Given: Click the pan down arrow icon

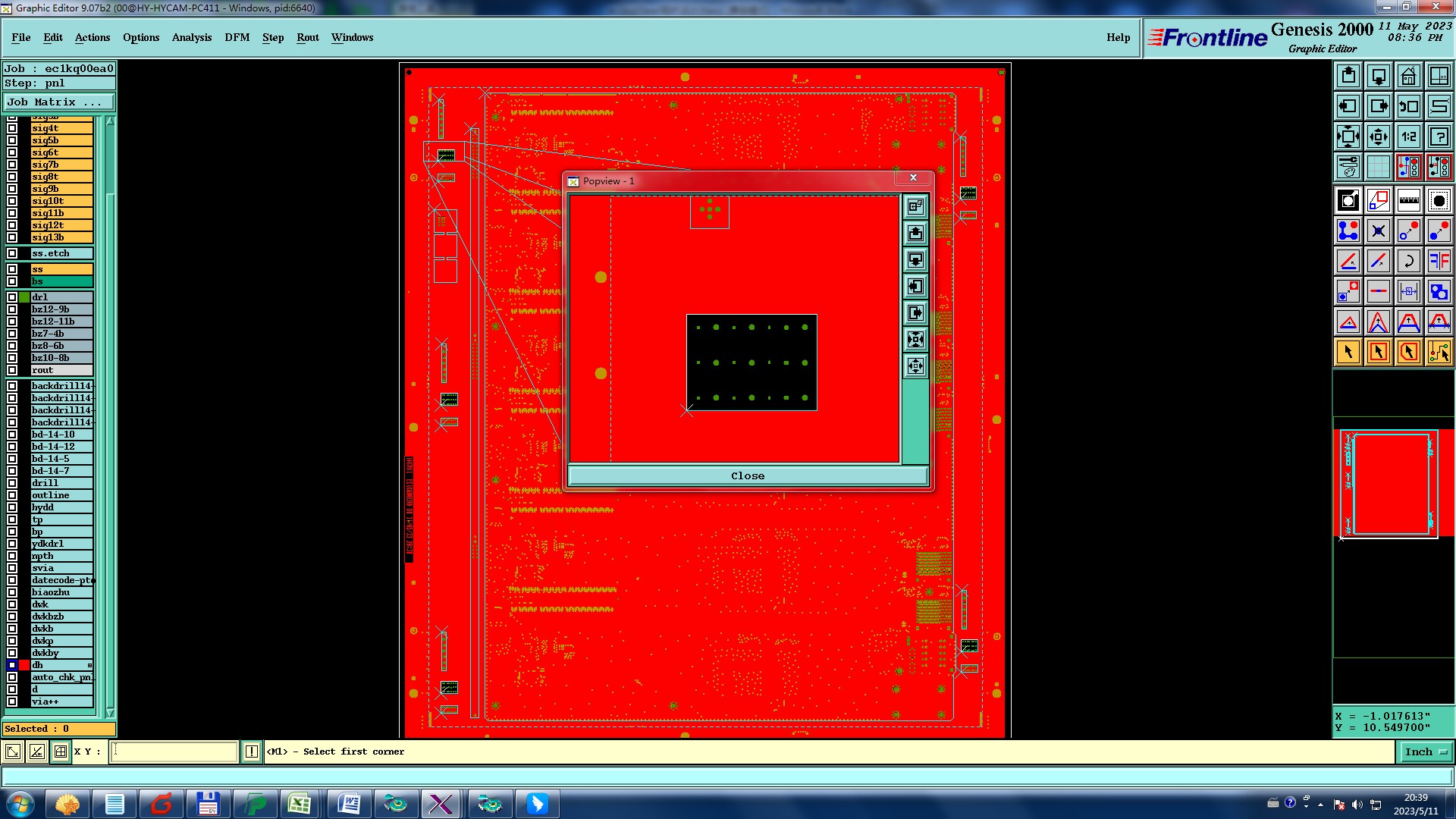Looking at the screenshot, I should 1379,76.
